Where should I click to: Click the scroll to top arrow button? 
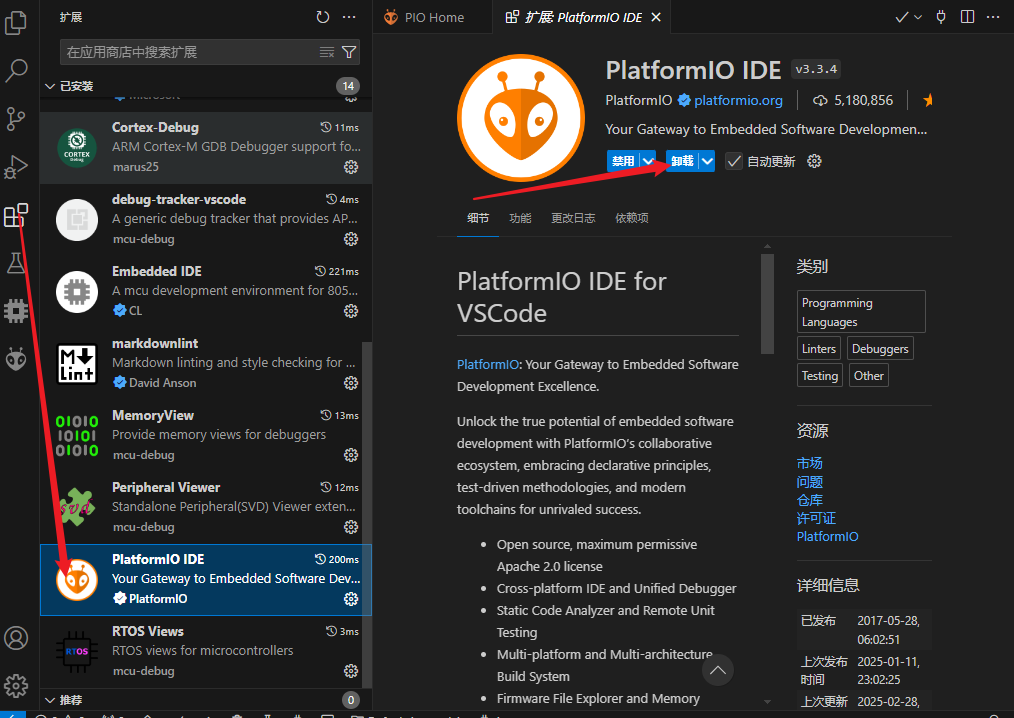pos(718,671)
